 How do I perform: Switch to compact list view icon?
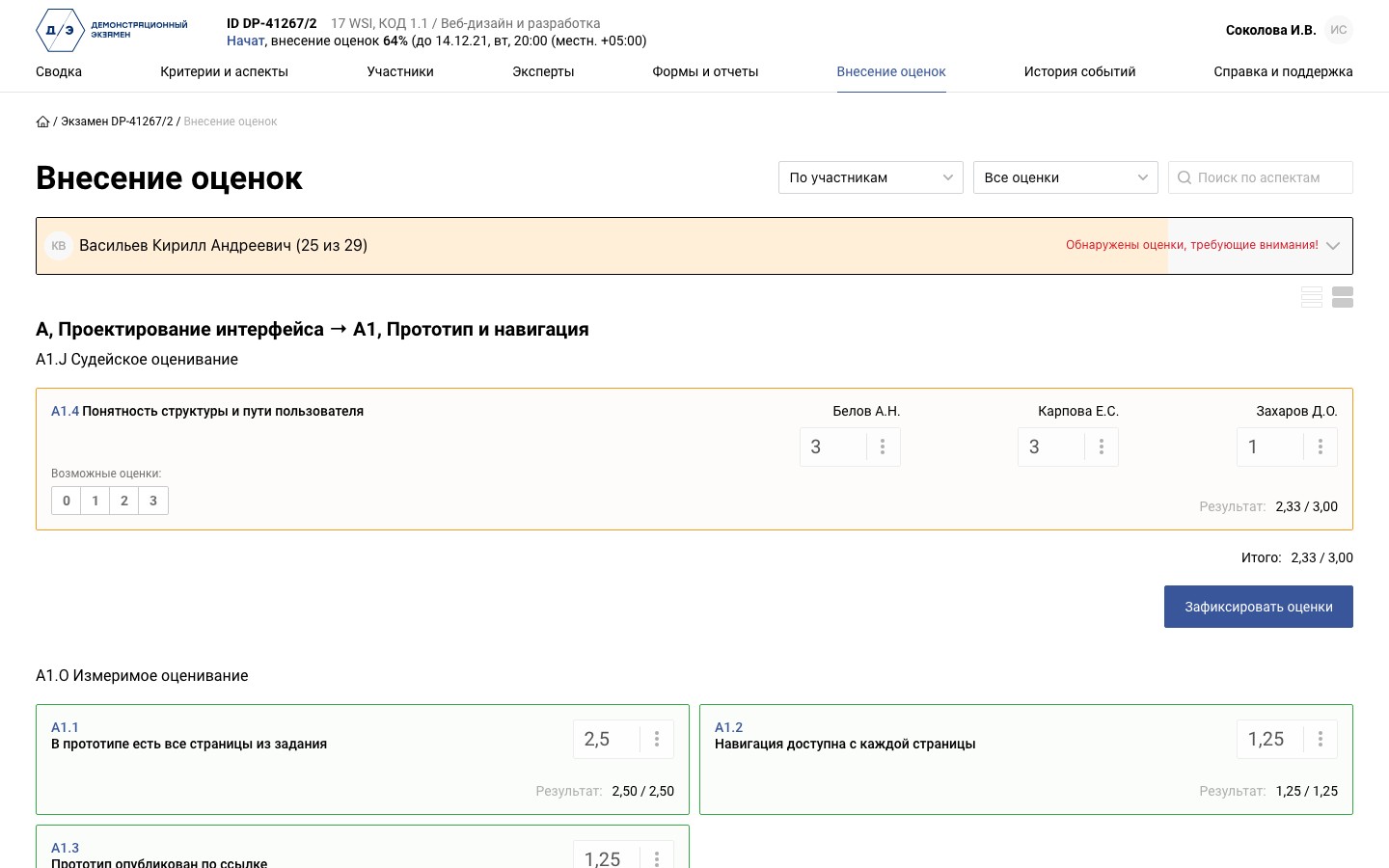click(1312, 297)
